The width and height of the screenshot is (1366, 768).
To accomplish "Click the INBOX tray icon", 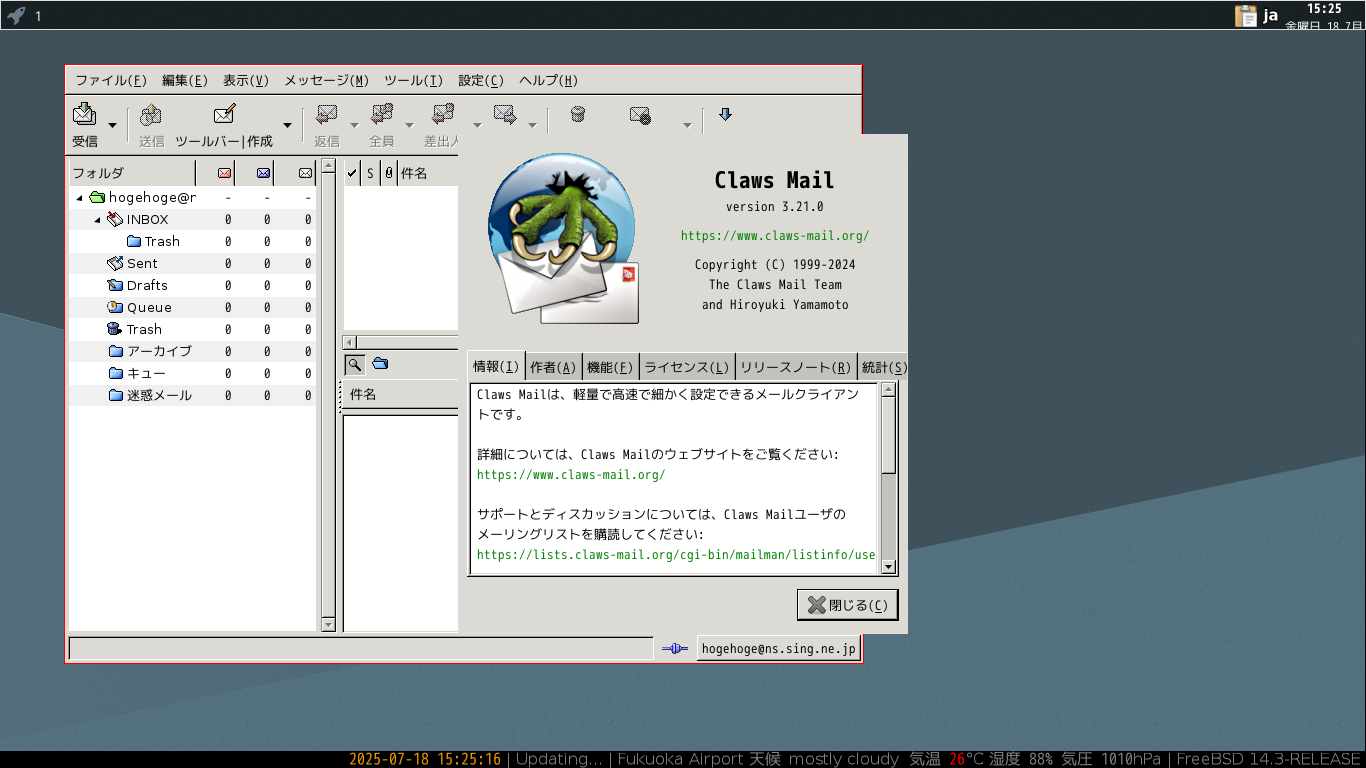I will [x=115, y=219].
